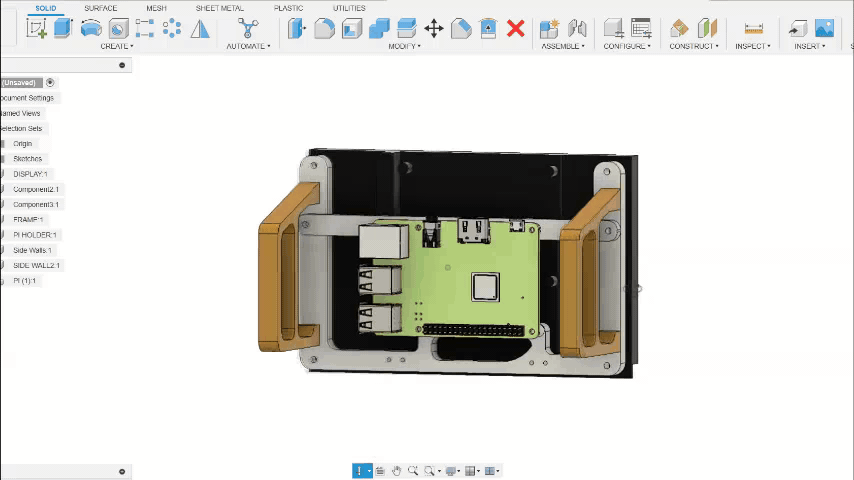Select the Offset Plane construct tool
Screen dimensions: 854x480
click(x=679, y=28)
